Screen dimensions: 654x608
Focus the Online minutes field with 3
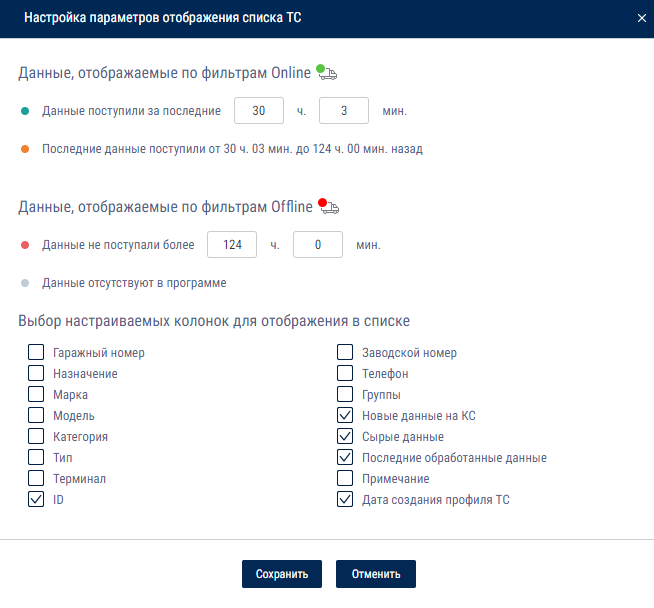pyautogui.click(x=344, y=111)
